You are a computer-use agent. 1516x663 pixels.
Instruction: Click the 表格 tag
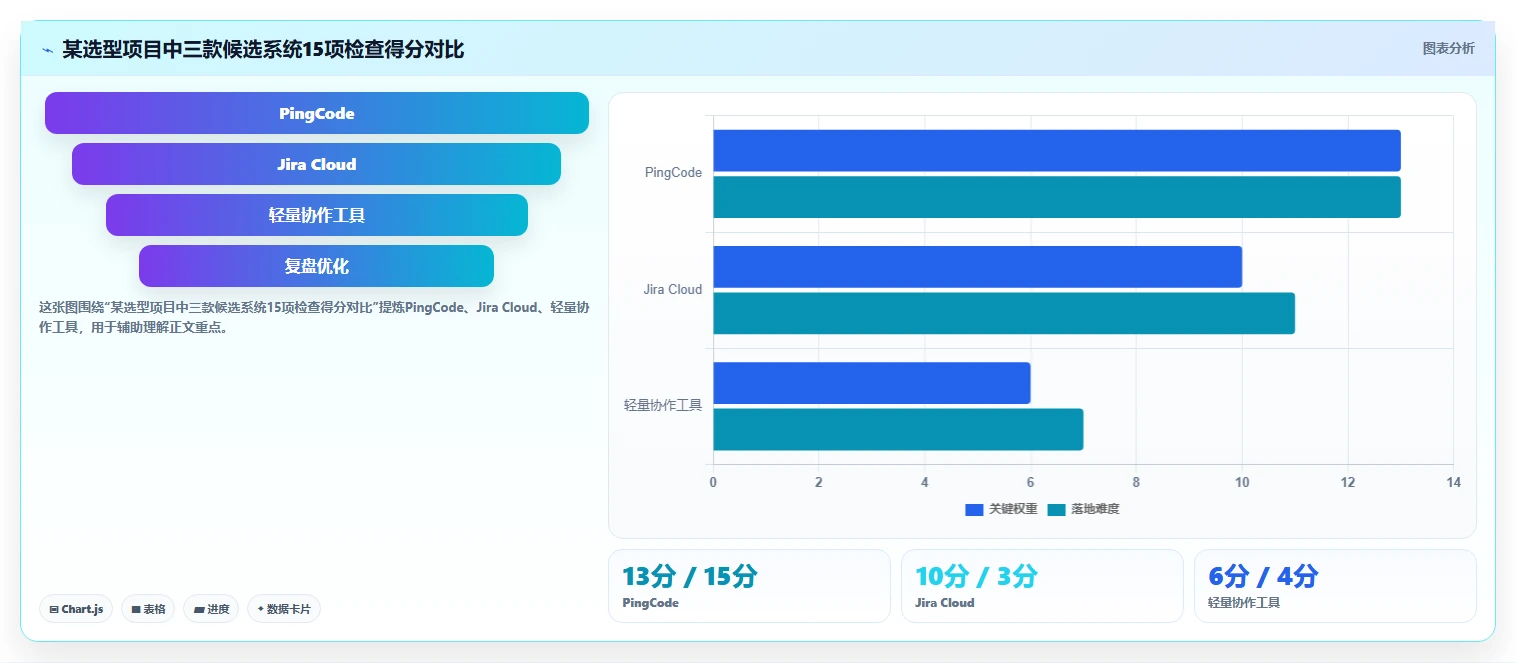tap(148, 609)
